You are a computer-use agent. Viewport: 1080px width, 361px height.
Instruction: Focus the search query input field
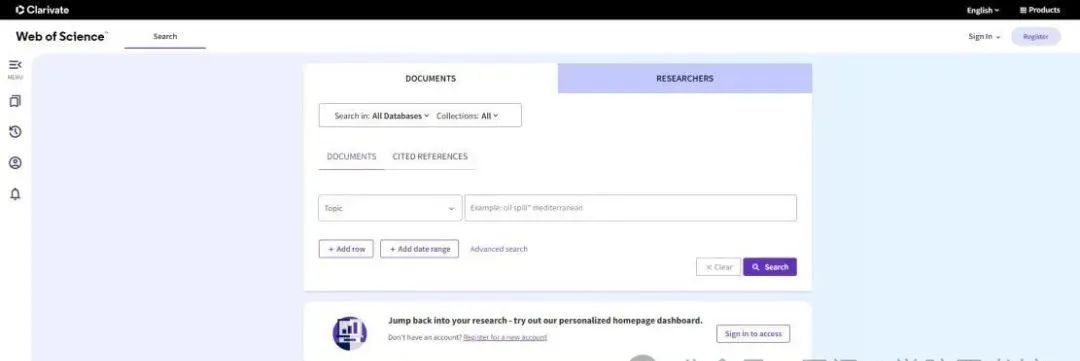(x=631, y=208)
